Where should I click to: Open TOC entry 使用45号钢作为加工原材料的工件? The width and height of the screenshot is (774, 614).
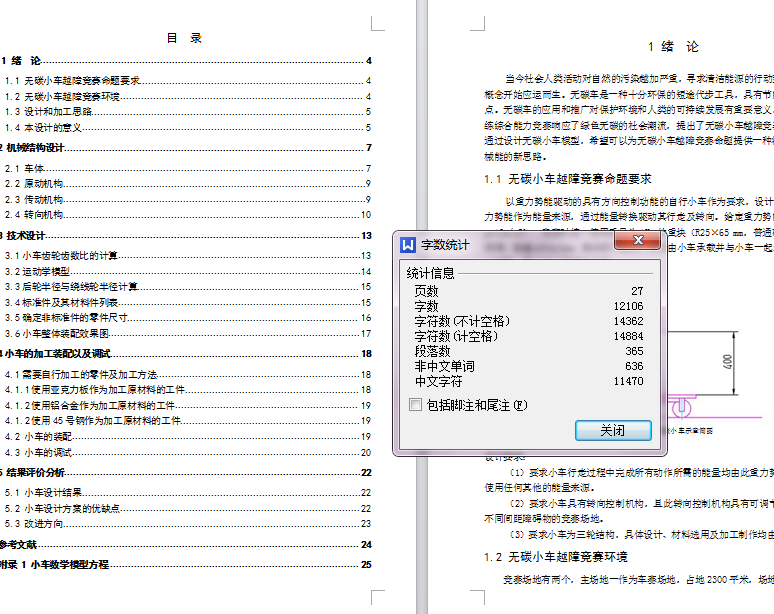point(188,421)
